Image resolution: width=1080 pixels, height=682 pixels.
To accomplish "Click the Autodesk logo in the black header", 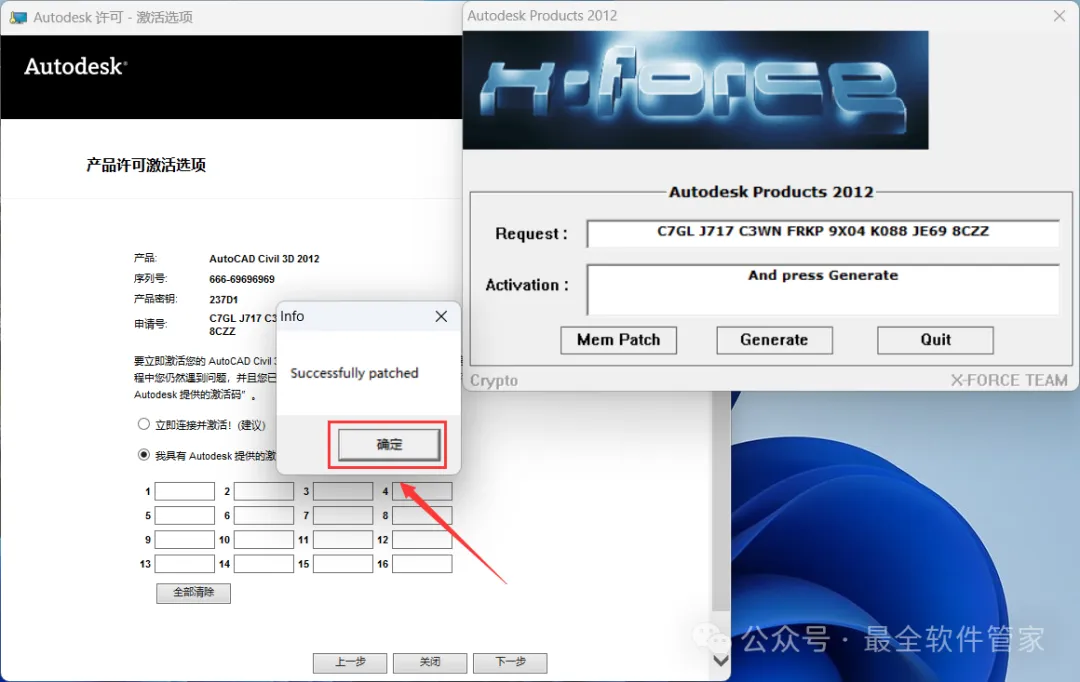I will 76,67.
